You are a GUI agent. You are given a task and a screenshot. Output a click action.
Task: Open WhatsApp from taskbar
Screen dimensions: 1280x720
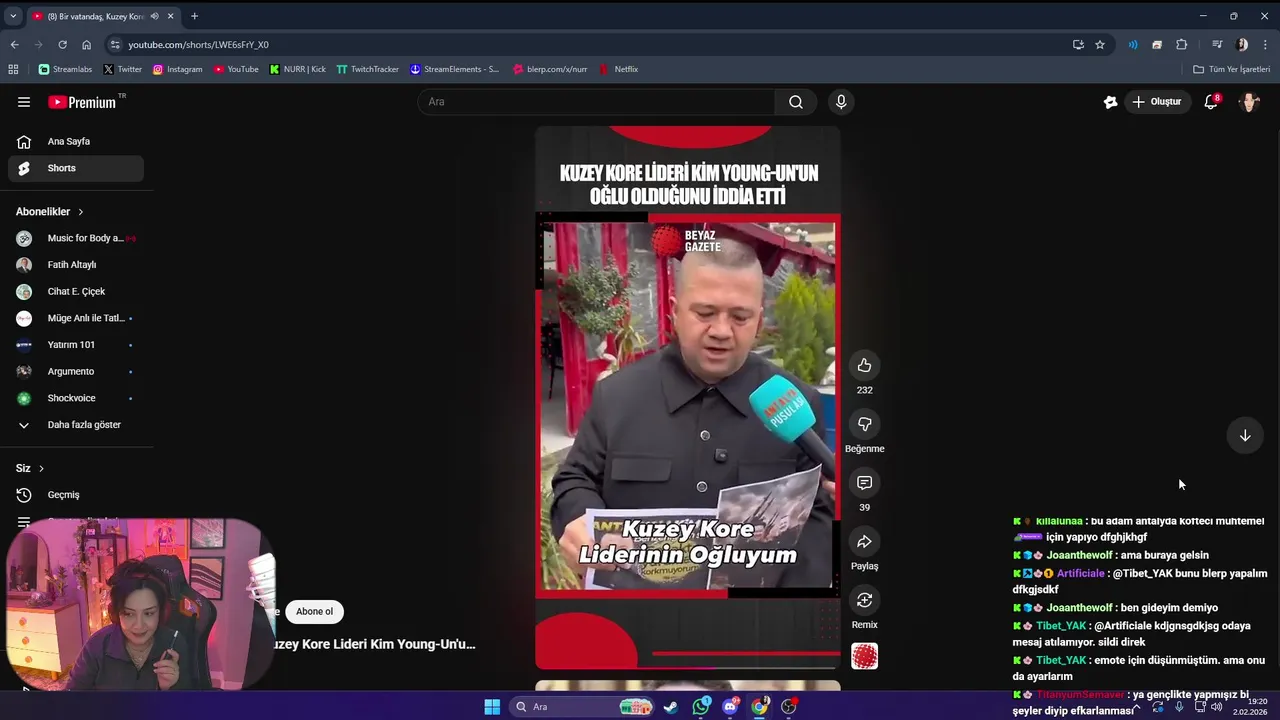(x=701, y=707)
